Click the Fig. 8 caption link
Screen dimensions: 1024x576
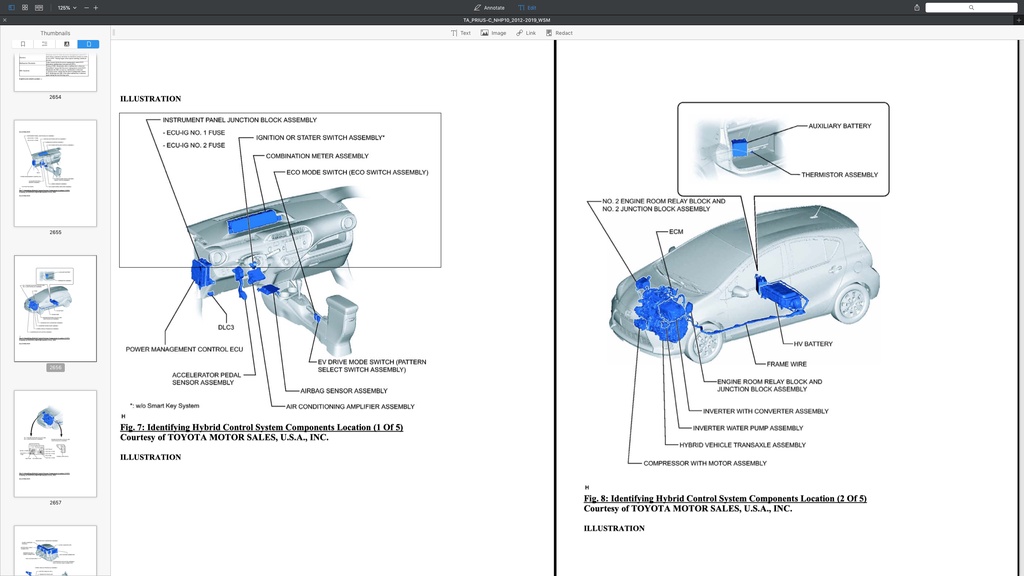(725, 498)
